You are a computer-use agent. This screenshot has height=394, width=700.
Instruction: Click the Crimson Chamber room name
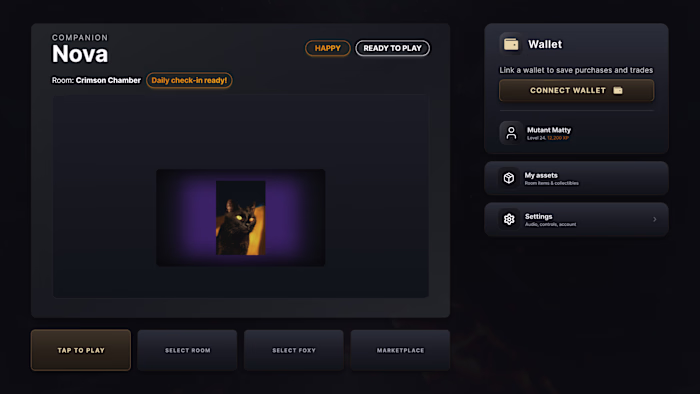pyautogui.click(x=108, y=80)
